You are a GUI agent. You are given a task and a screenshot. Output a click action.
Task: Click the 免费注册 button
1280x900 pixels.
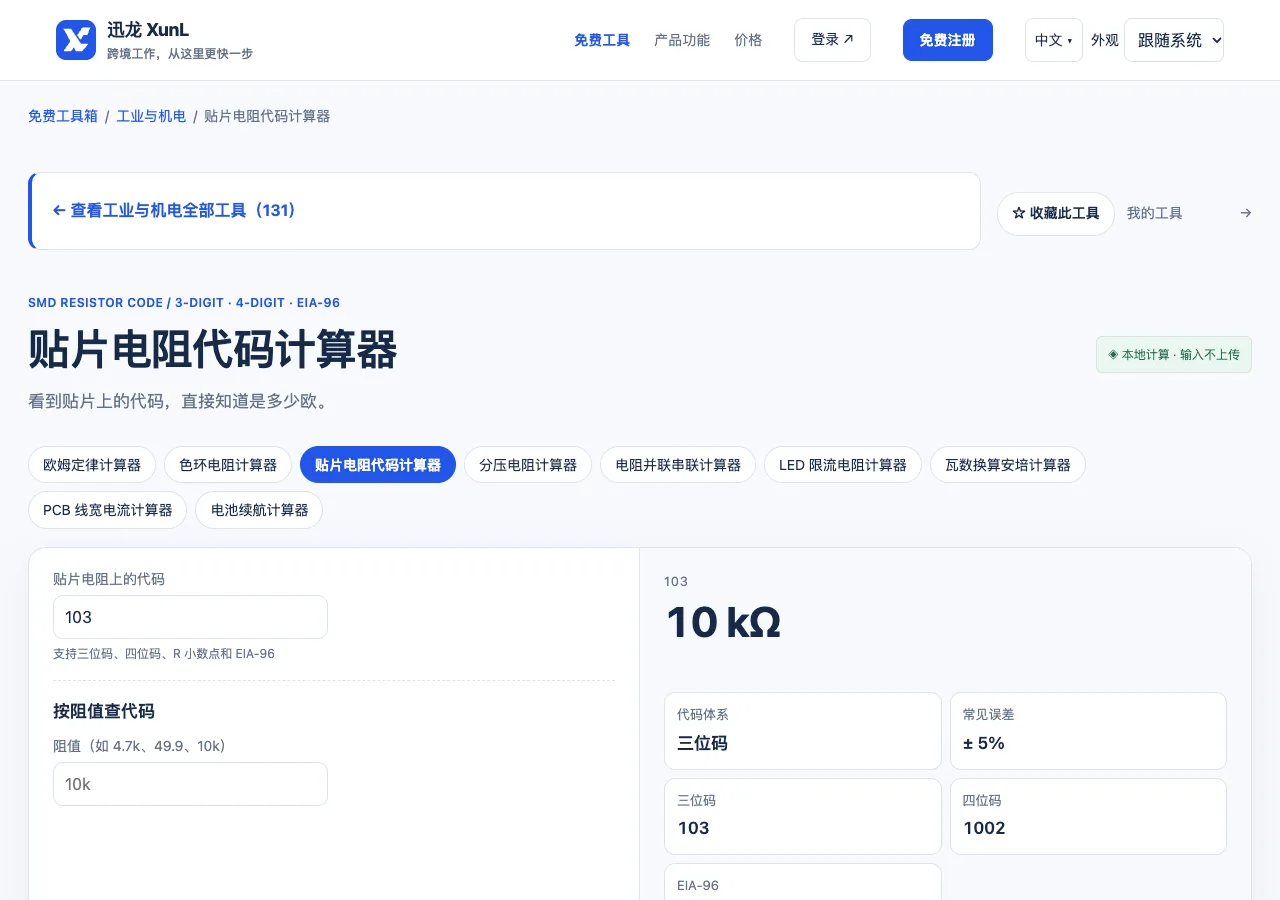pyautogui.click(x=947, y=40)
